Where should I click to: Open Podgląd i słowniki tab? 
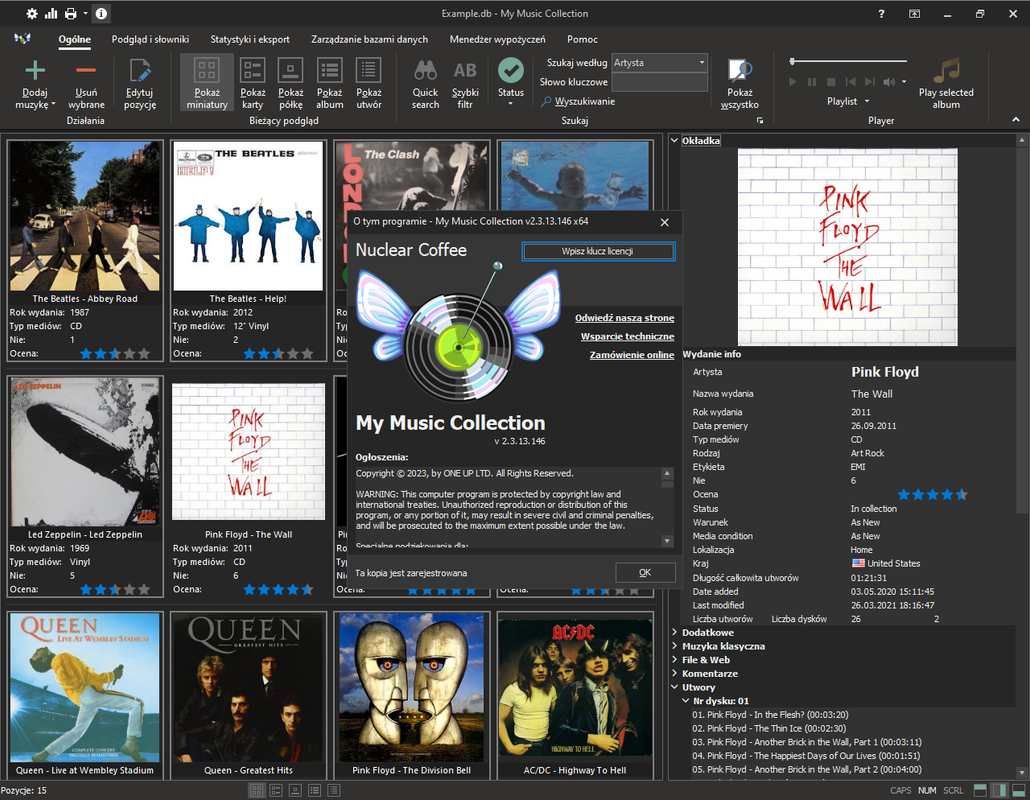tap(150, 39)
